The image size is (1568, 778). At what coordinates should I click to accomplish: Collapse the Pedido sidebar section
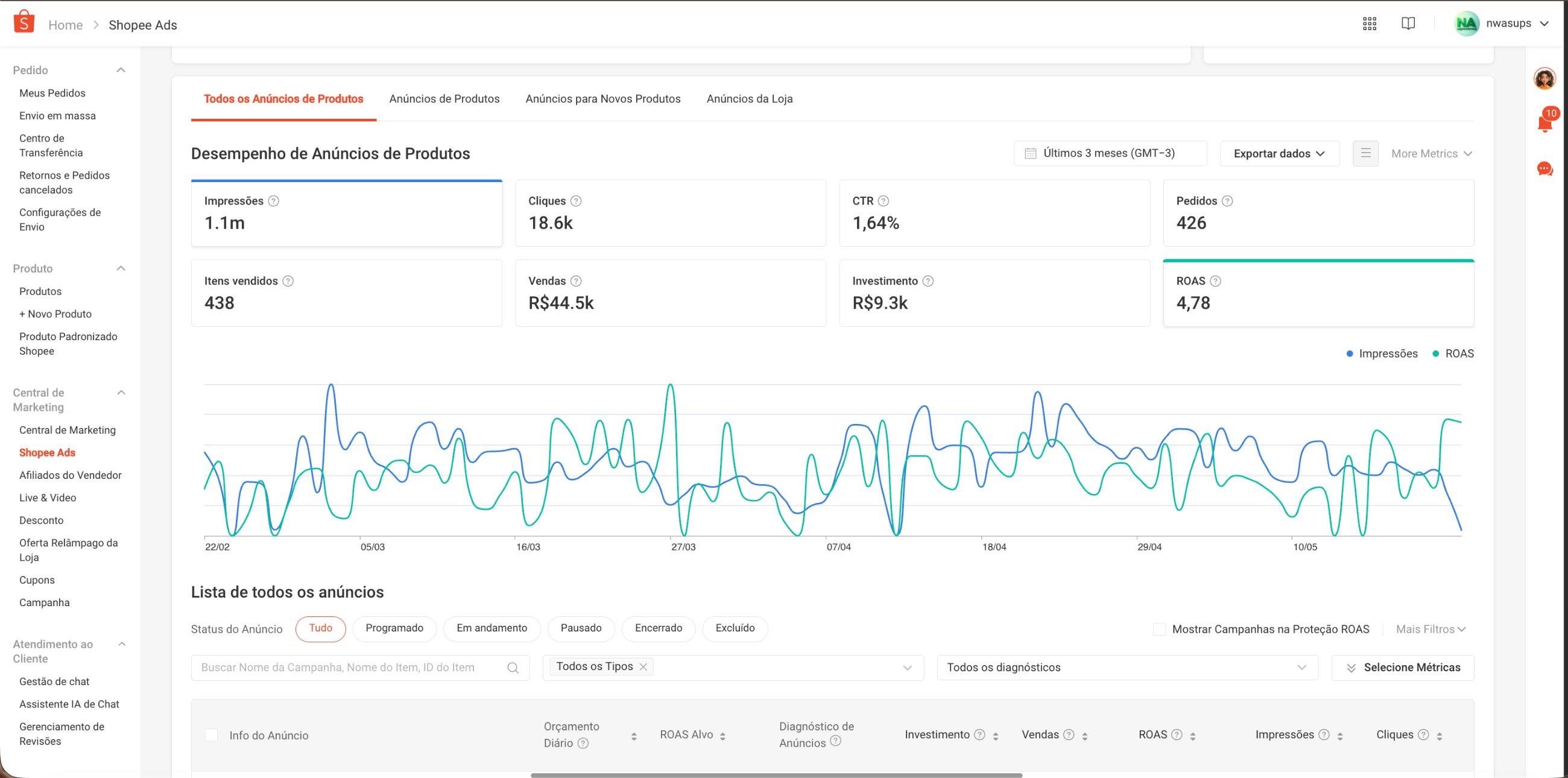pyautogui.click(x=121, y=70)
